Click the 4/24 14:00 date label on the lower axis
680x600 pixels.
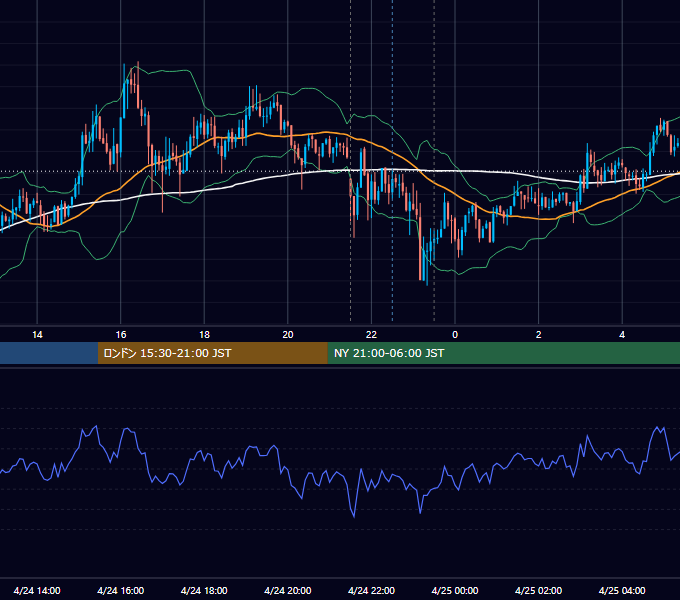[x=37, y=590]
